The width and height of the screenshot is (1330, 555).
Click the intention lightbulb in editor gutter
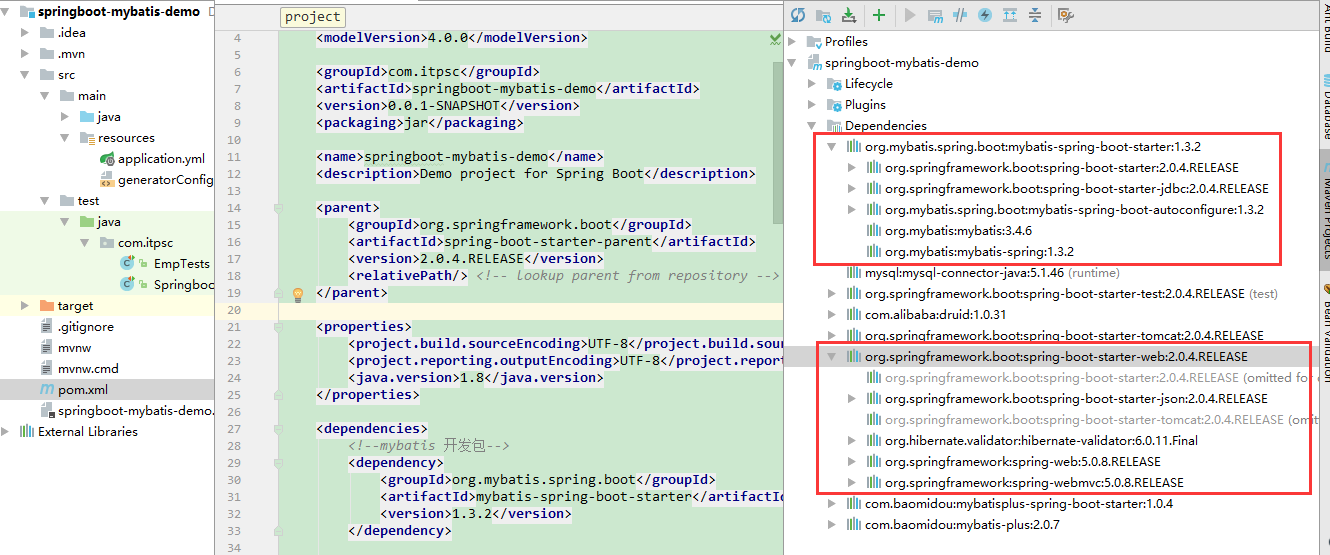[x=297, y=294]
